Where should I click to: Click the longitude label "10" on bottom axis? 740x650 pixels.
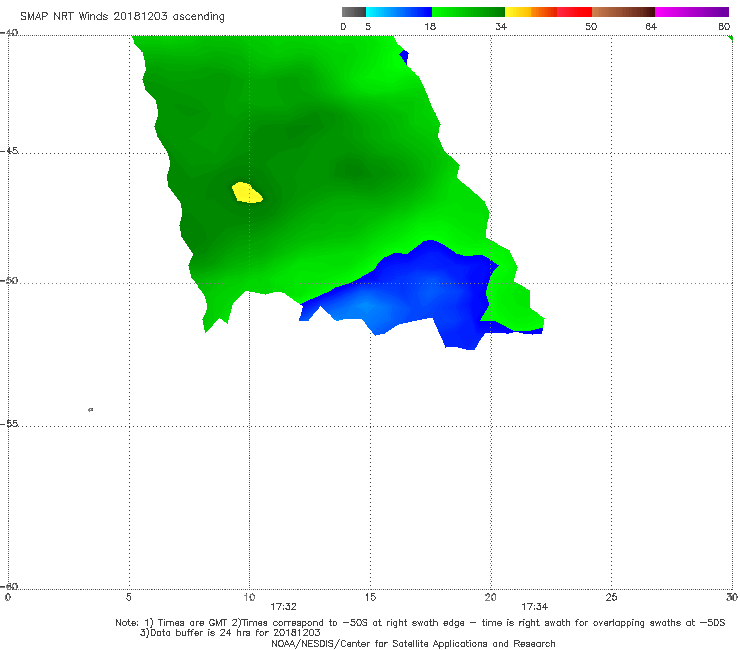coord(249,598)
